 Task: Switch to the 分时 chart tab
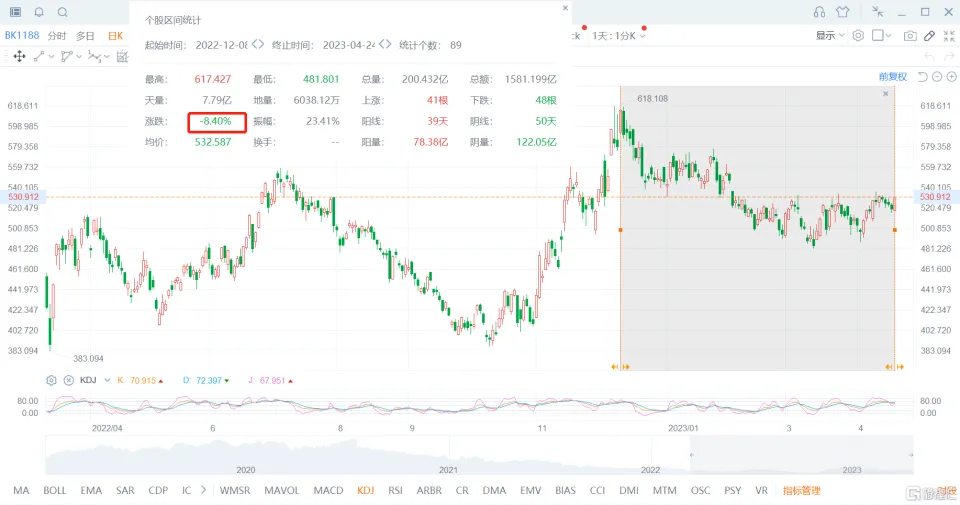(57, 35)
